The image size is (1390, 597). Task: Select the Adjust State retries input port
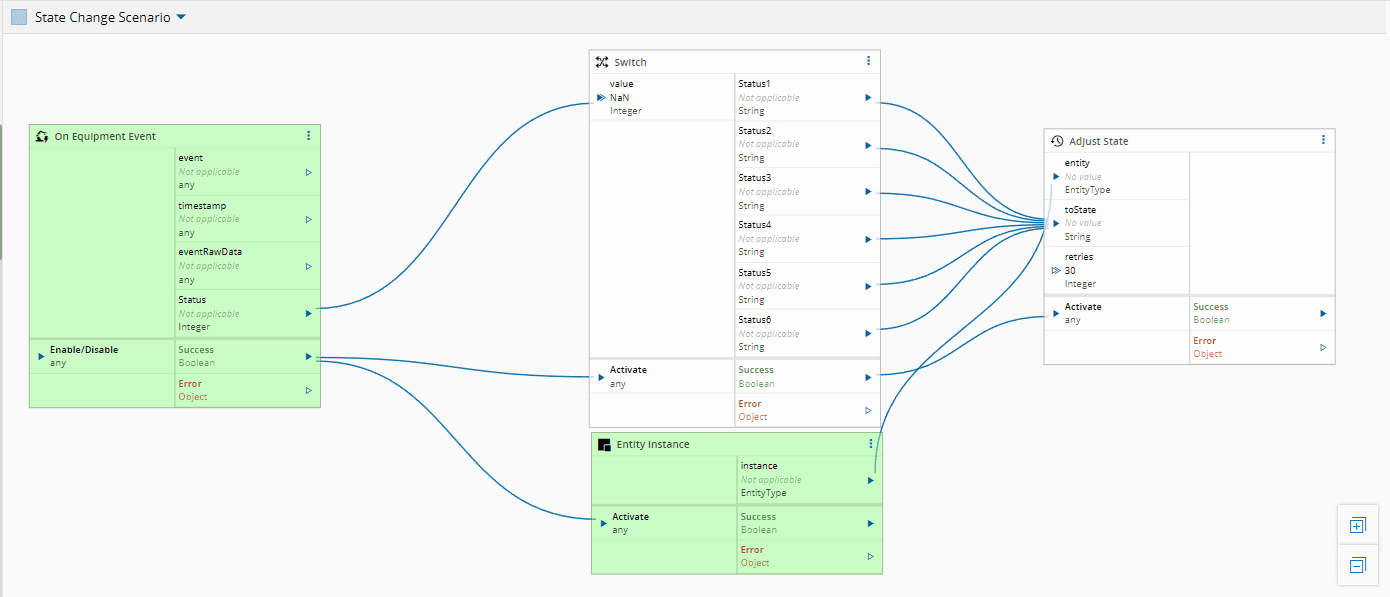pos(1056,270)
